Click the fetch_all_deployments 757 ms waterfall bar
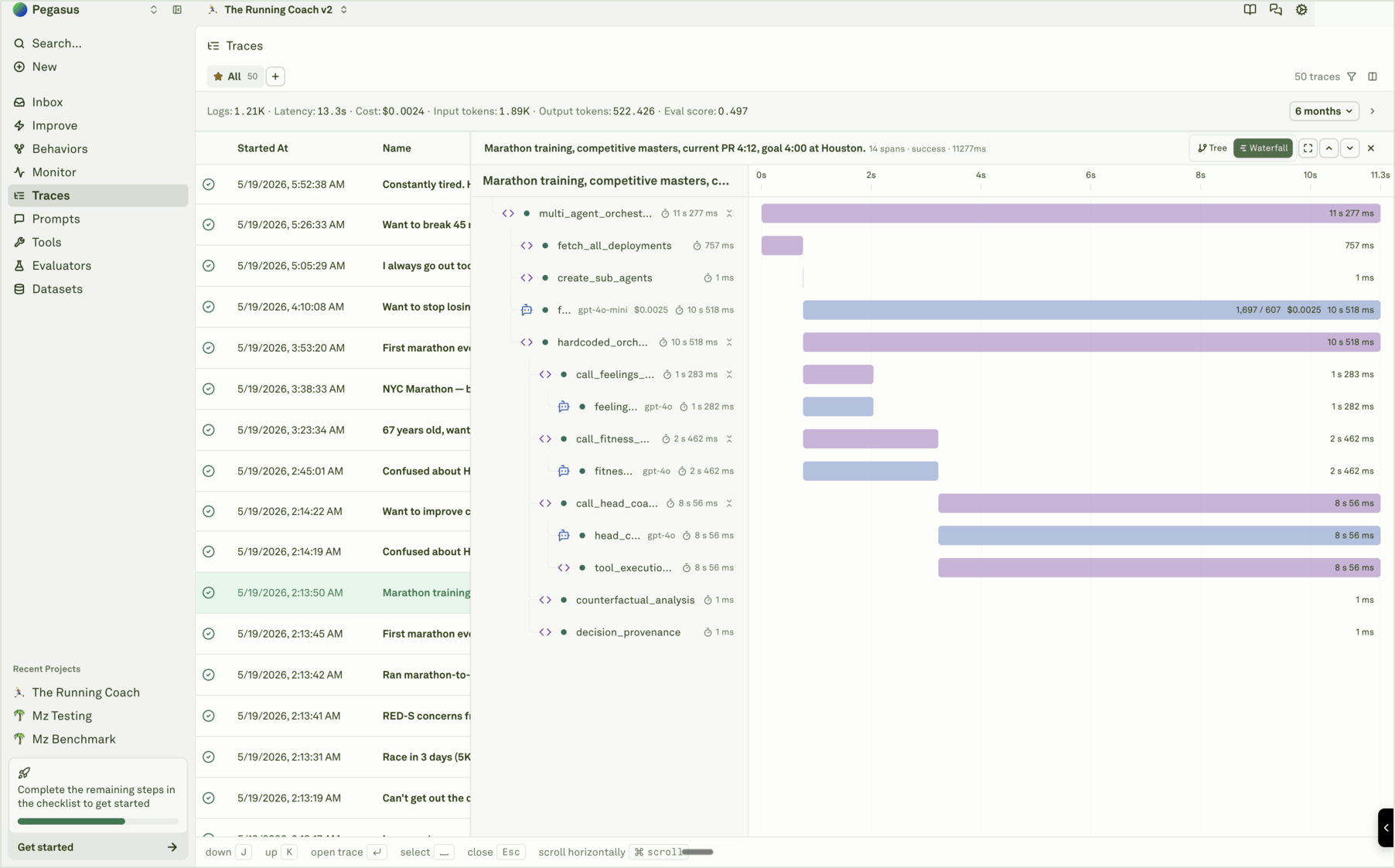The width and height of the screenshot is (1395, 868). tap(782, 246)
